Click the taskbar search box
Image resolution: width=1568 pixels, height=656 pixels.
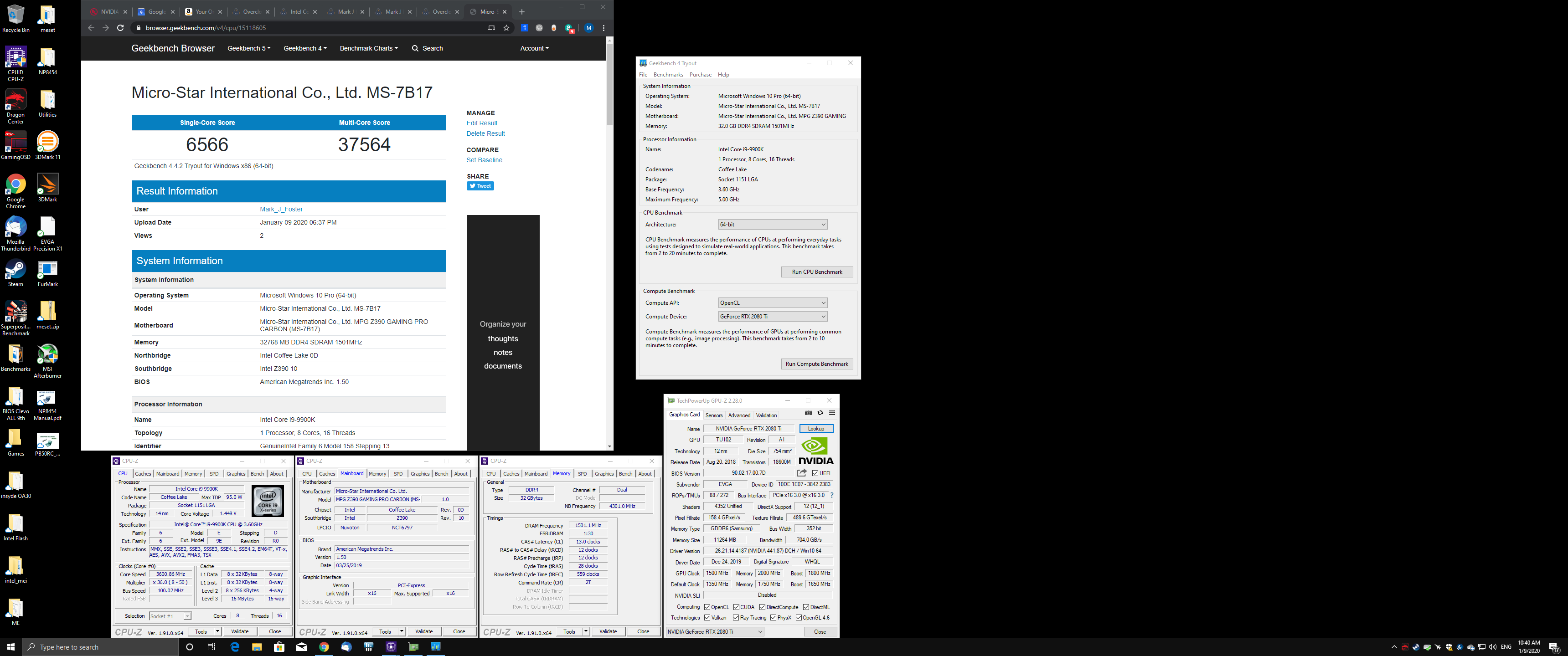[100, 647]
